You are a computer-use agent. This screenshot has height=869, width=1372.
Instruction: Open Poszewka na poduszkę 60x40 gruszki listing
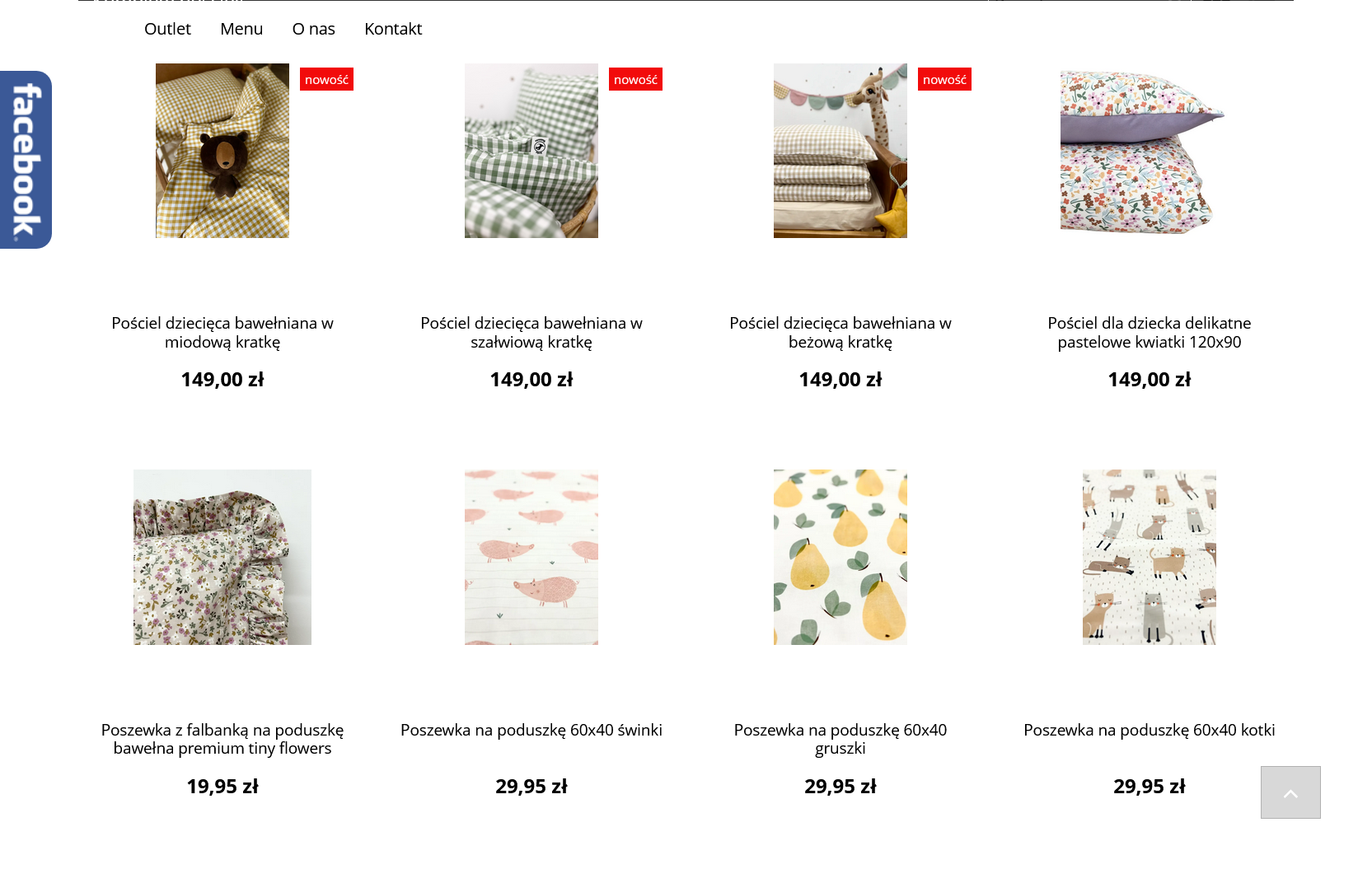tap(840, 739)
